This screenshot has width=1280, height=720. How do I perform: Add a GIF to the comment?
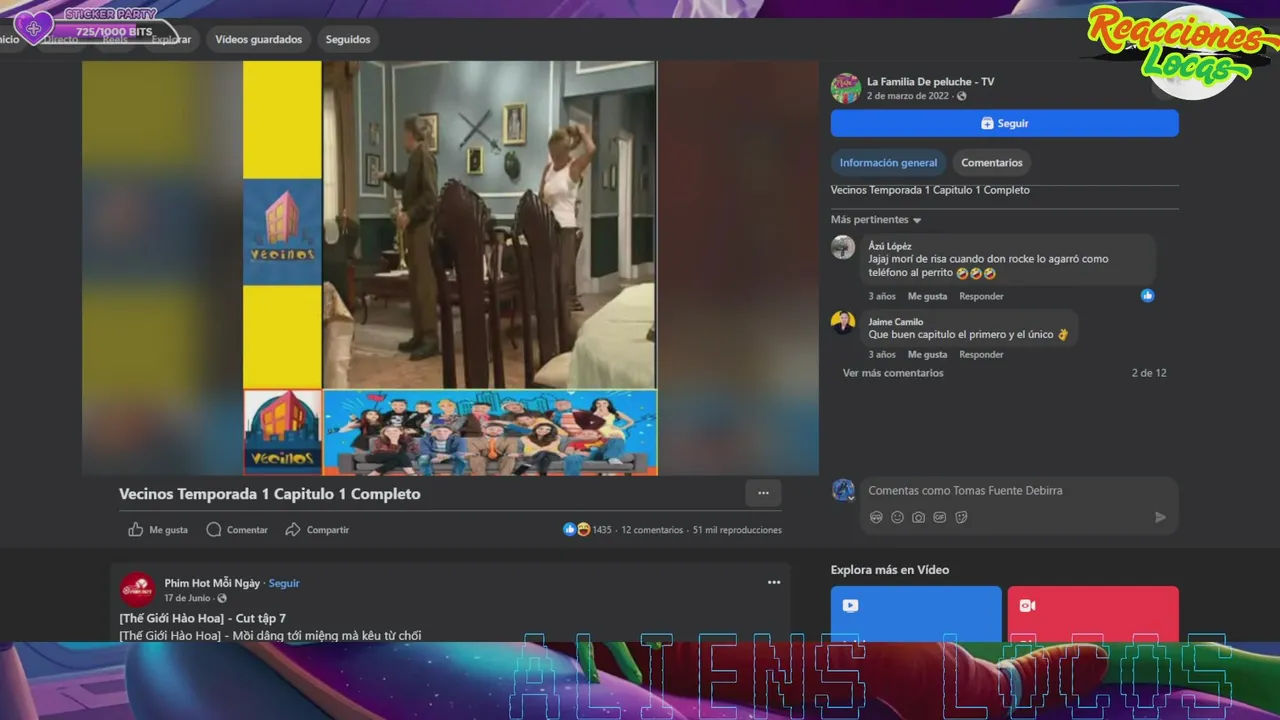coord(939,517)
